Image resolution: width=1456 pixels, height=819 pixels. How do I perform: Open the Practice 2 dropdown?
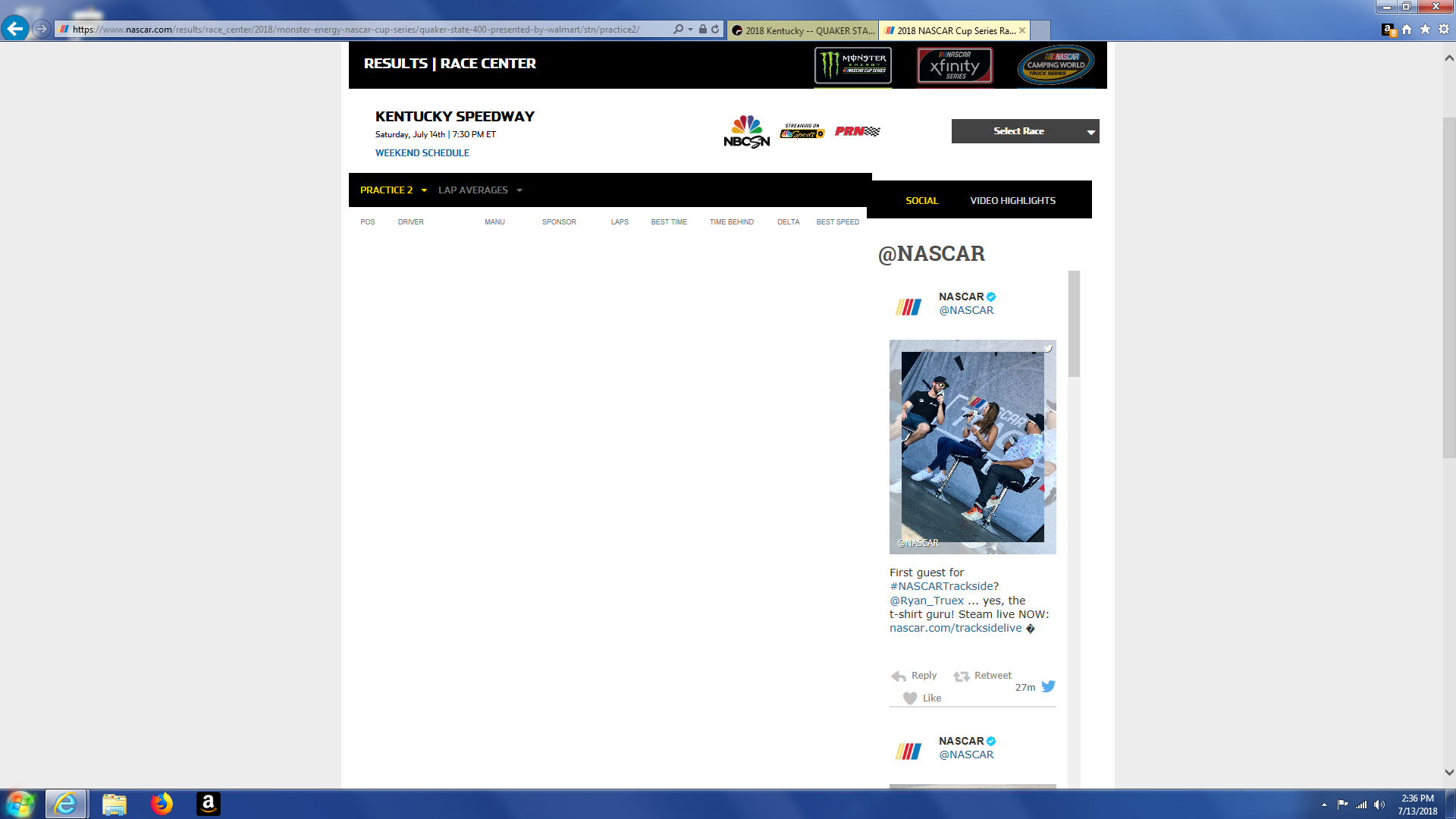[x=393, y=190]
